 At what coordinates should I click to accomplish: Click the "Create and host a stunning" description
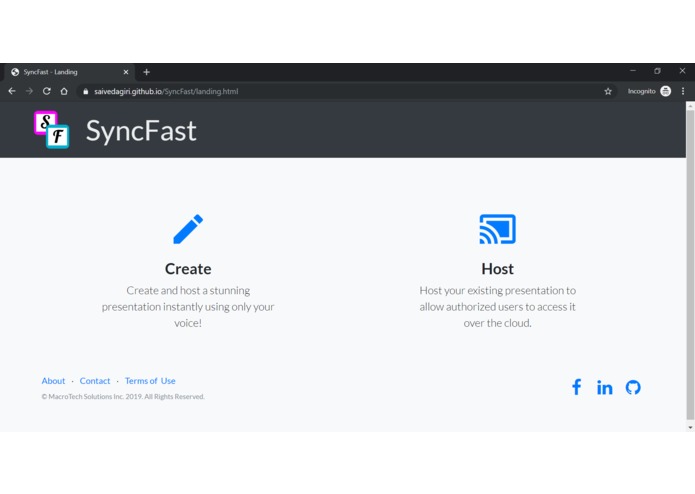[188, 307]
